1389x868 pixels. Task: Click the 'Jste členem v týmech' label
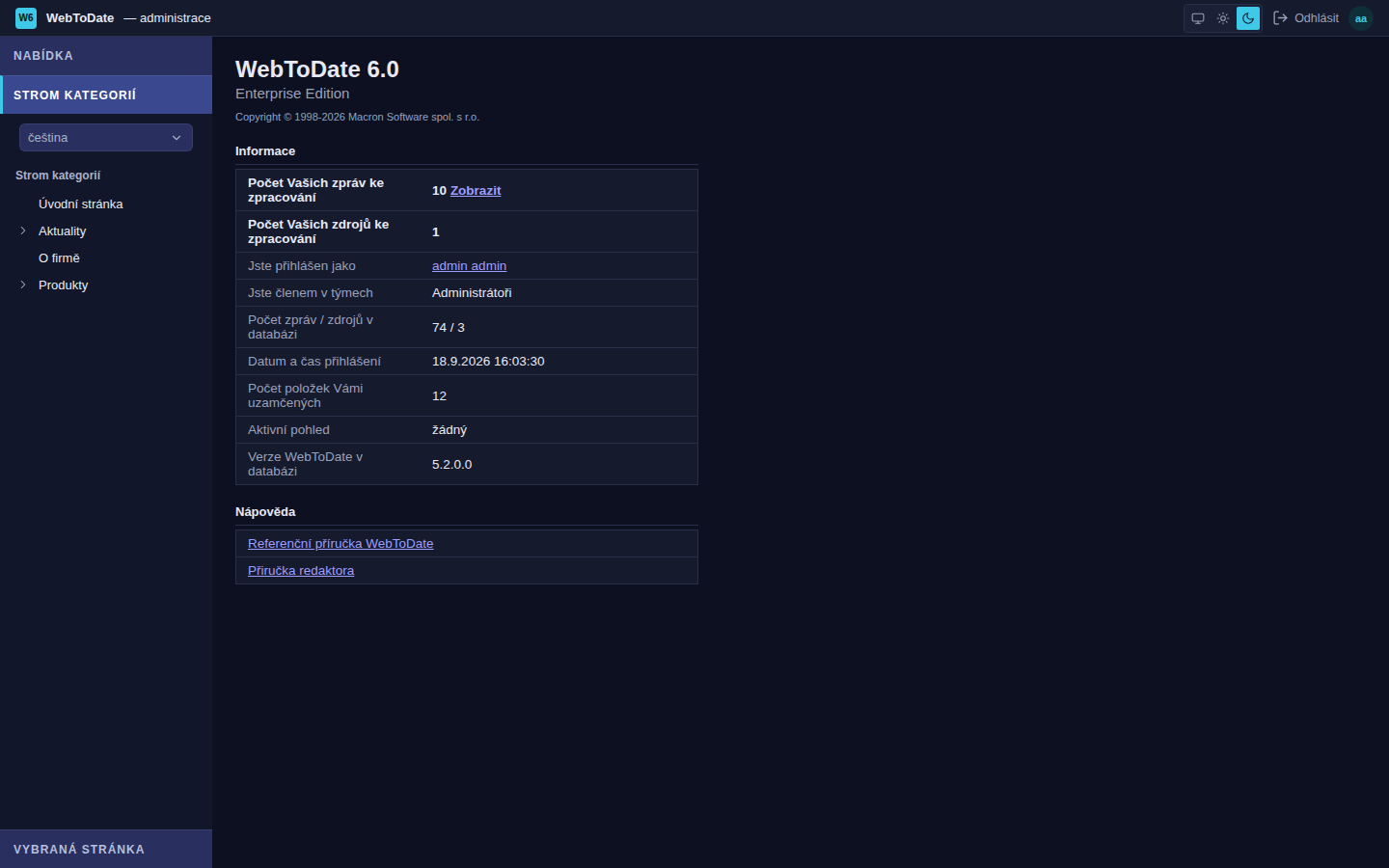(x=311, y=293)
